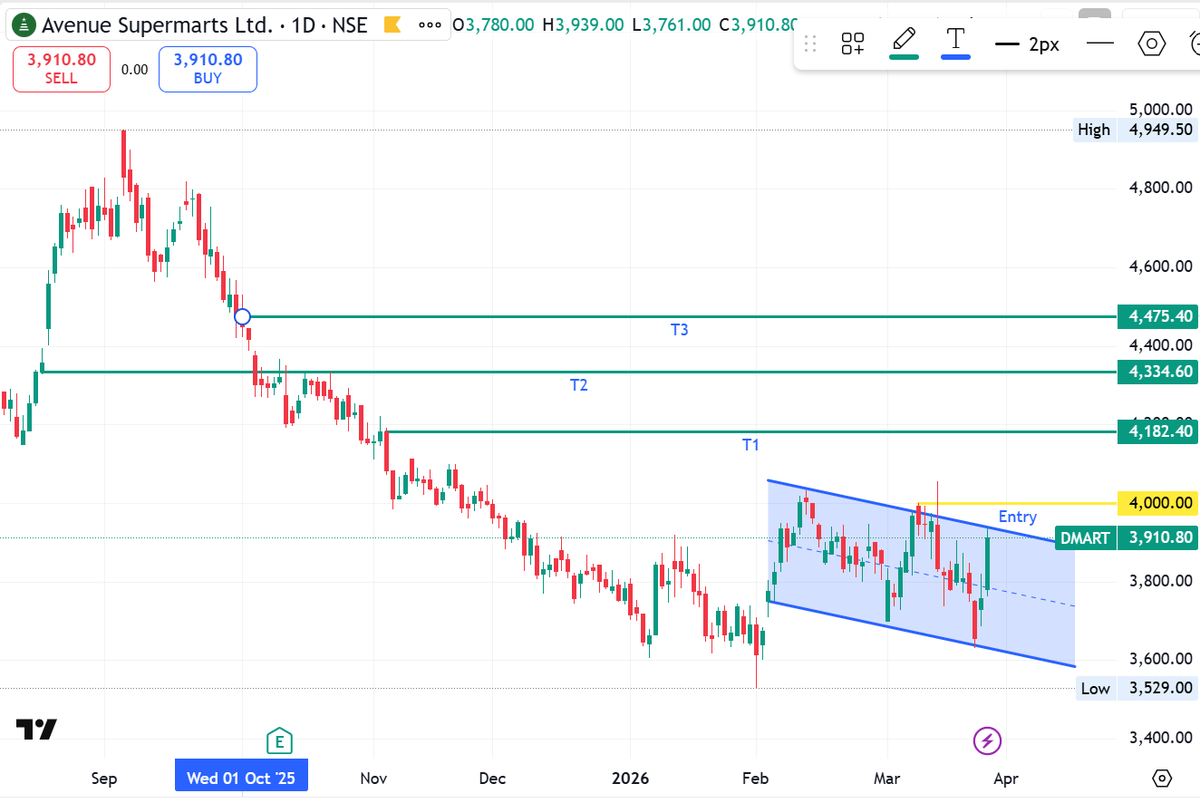Screen dimensions: 1200x803
Task: Click the Nov label on time axis
Action: tap(373, 778)
